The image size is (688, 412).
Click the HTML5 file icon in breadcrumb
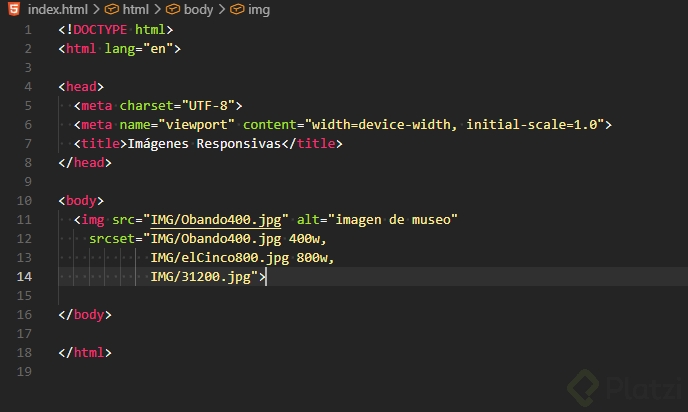pyautogui.click(x=14, y=9)
